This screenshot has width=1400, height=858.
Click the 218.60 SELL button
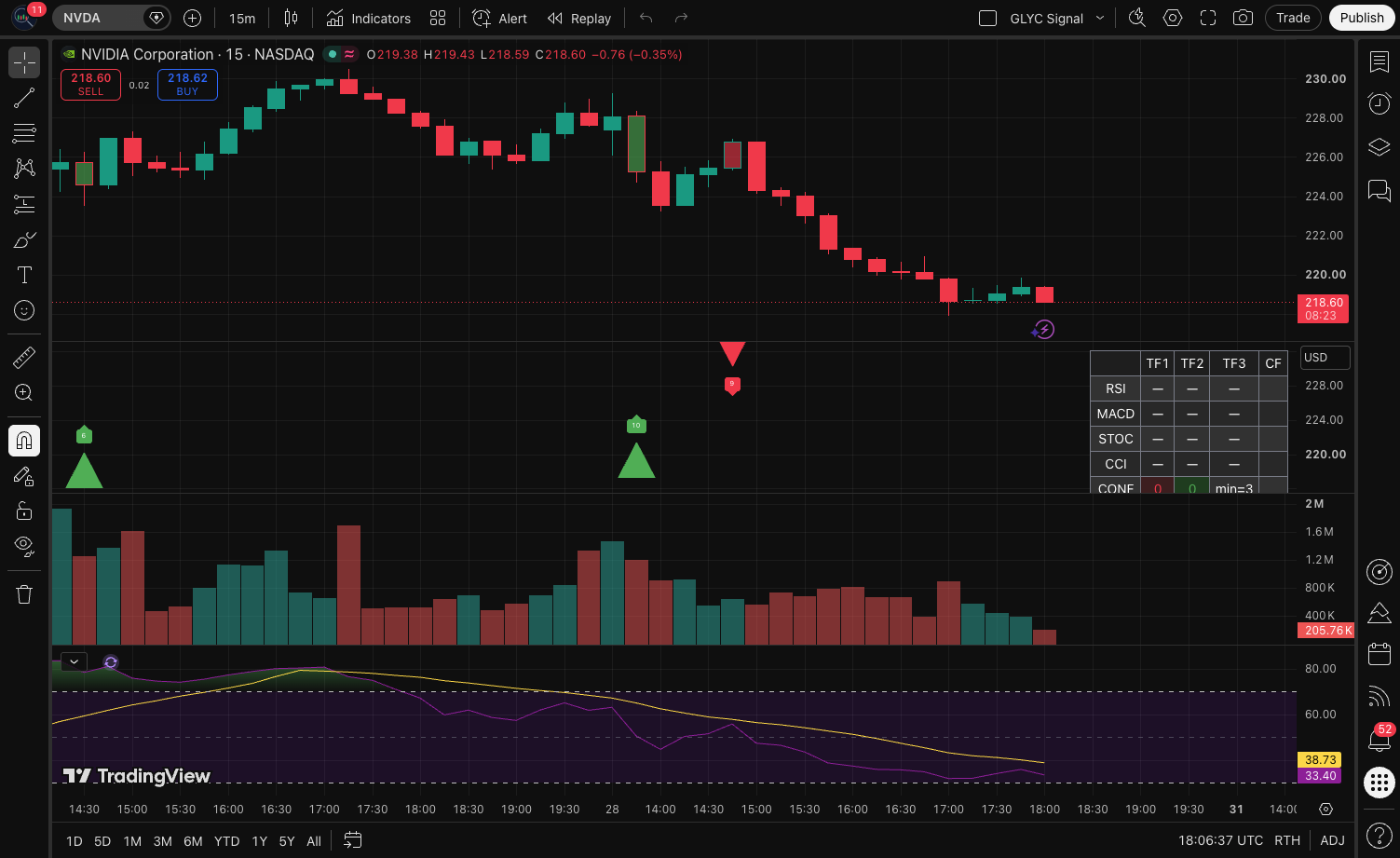pyautogui.click(x=90, y=84)
